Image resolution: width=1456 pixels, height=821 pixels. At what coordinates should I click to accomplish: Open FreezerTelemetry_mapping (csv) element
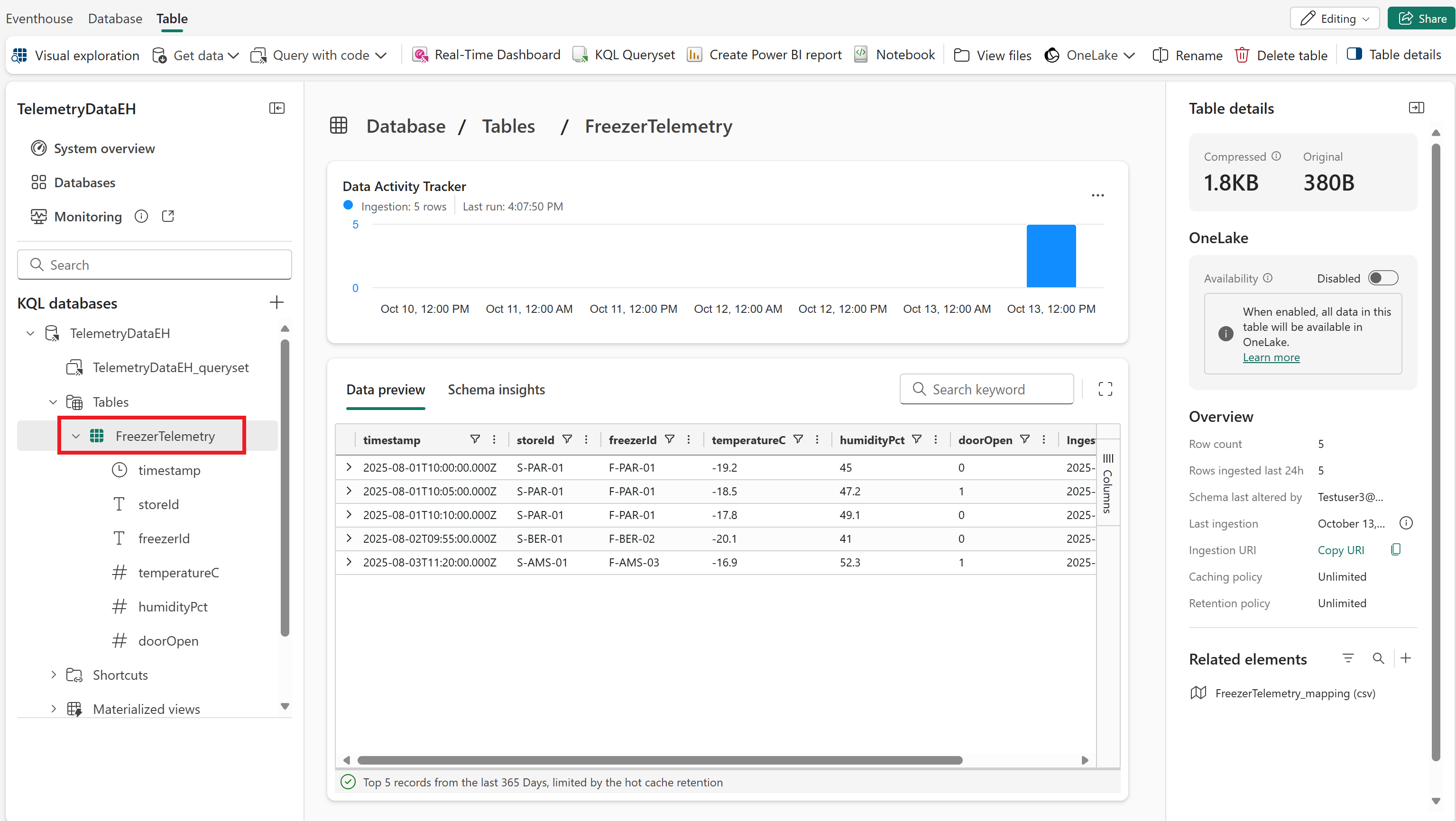tap(1283, 693)
